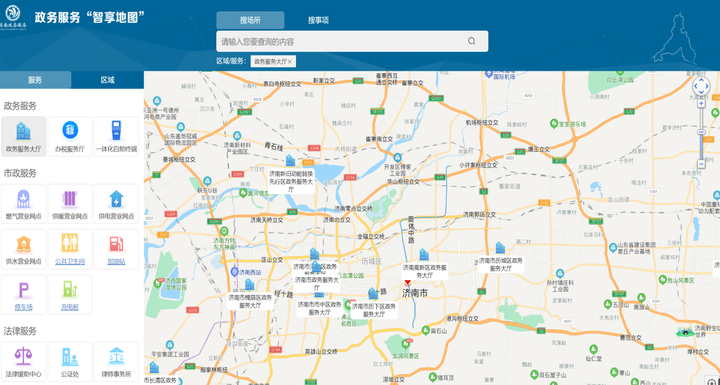This screenshot has width=720, height=385.
Task: Pan the map down with arrow control
Action: coord(701,93)
